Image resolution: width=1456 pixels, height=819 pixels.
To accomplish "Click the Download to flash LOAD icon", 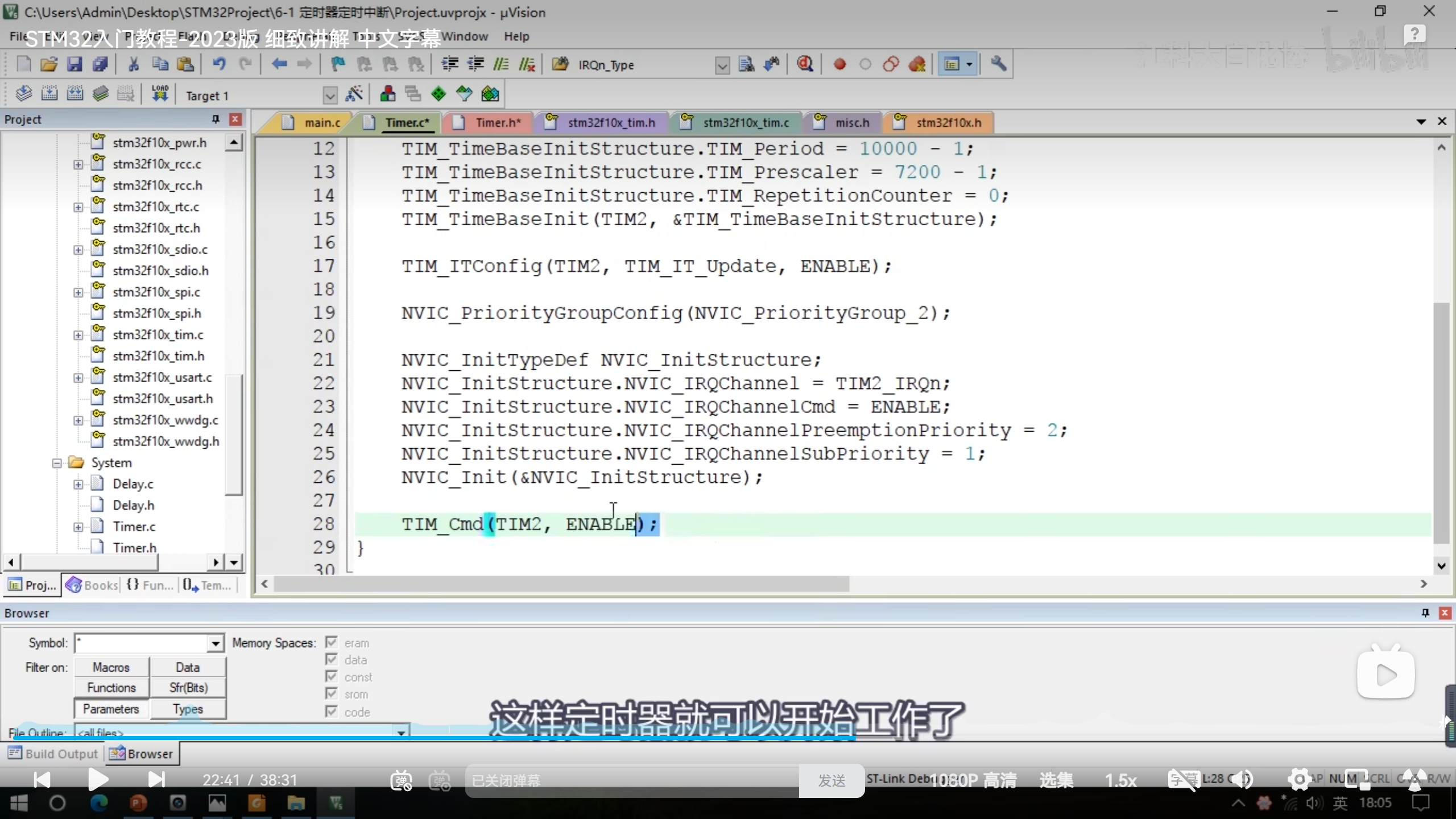I will (x=160, y=94).
